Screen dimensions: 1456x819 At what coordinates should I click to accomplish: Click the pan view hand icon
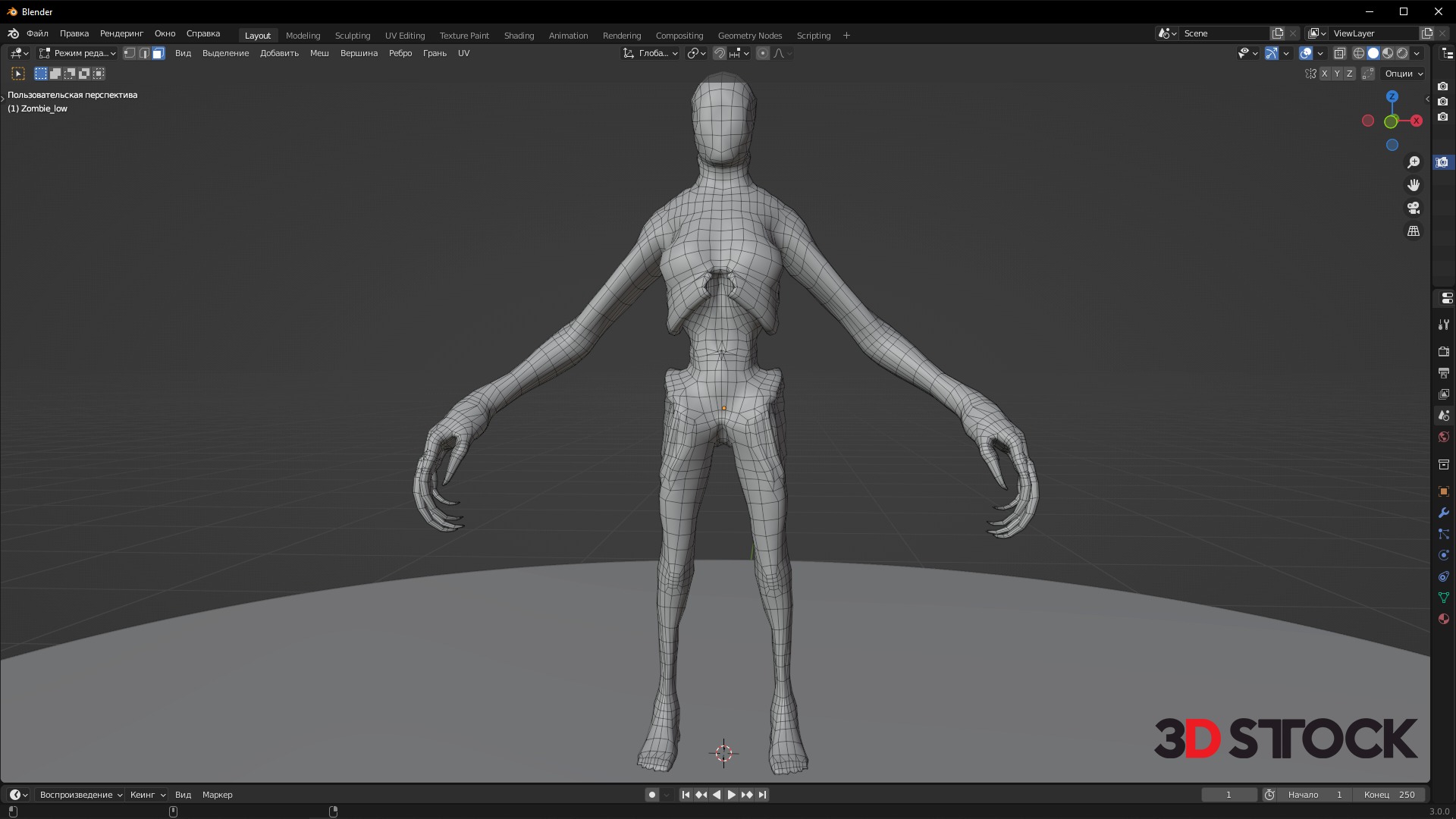click(x=1414, y=185)
